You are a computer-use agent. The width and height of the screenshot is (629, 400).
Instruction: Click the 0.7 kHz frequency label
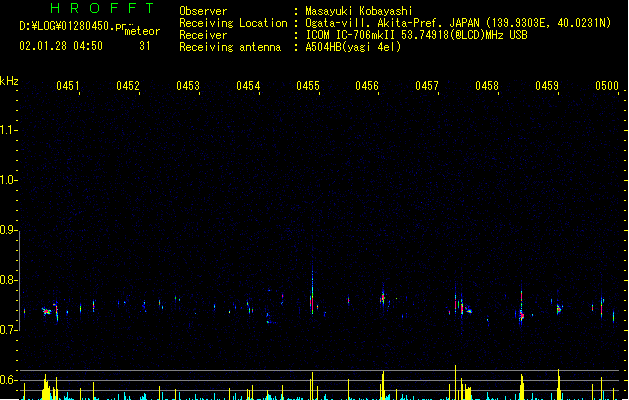click(x=8, y=330)
